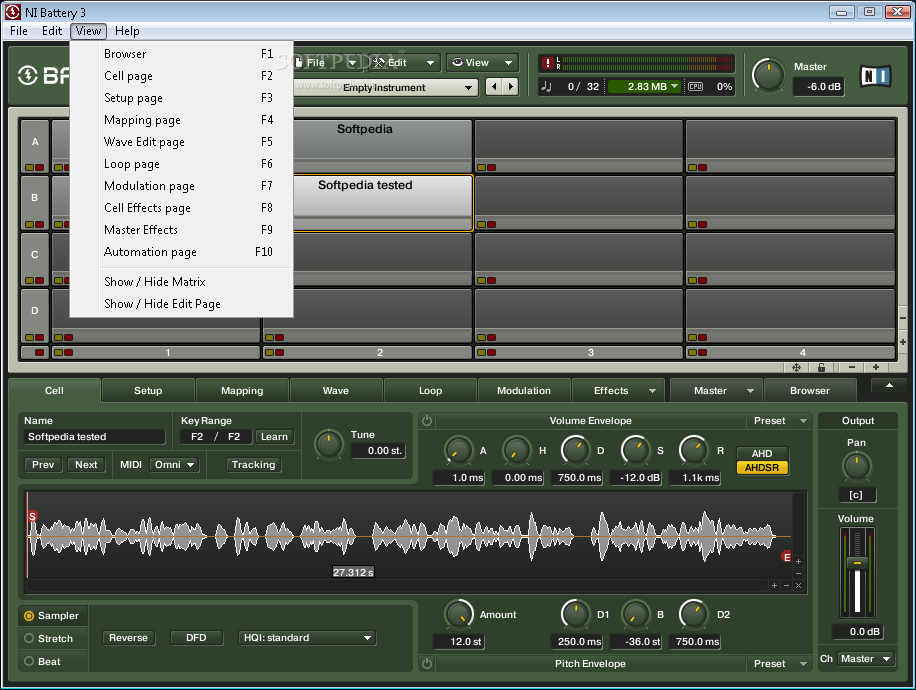The width and height of the screenshot is (916, 690).
Task: Click the tools icon on Edit button
Action: coord(379,63)
